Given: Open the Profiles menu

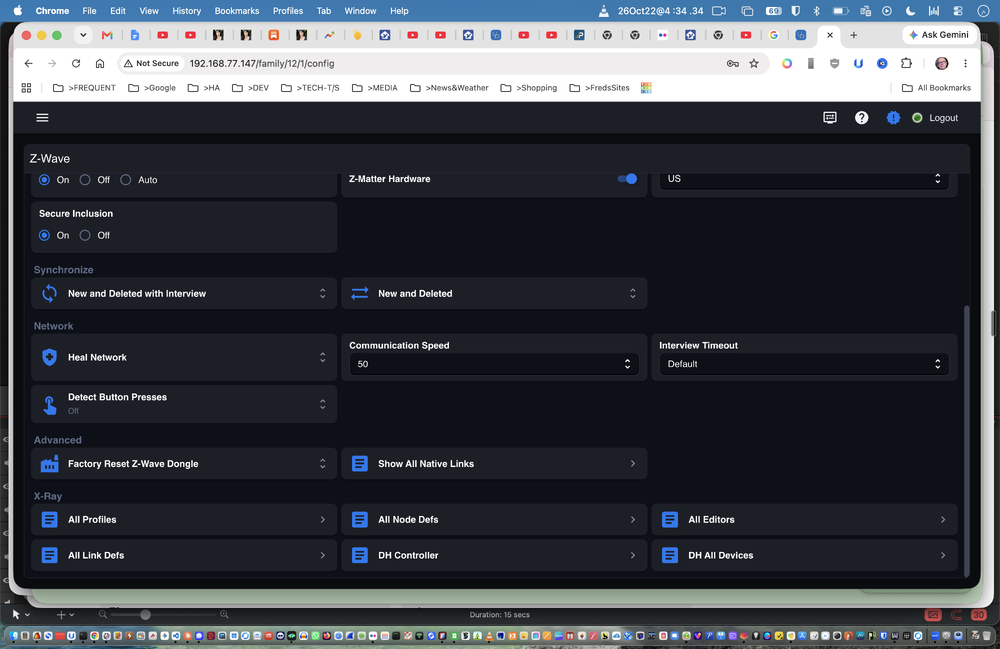Looking at the screenshot, I should (x=288, y=11).
